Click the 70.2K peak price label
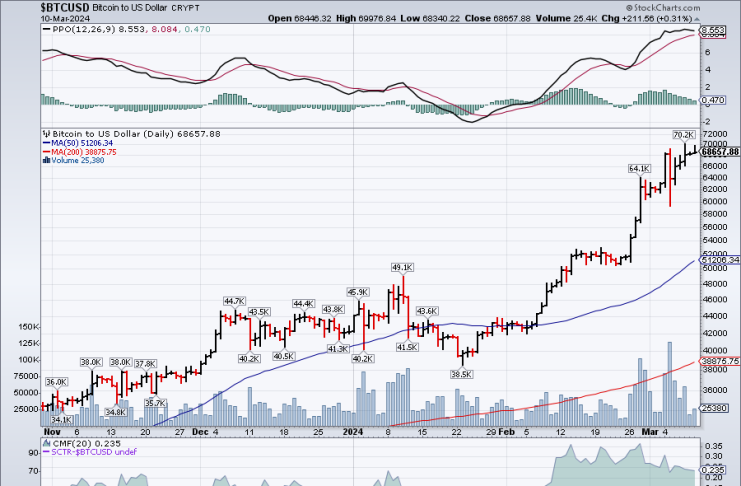The width and height of the screenshot is (741, 486). click(683, 134)
